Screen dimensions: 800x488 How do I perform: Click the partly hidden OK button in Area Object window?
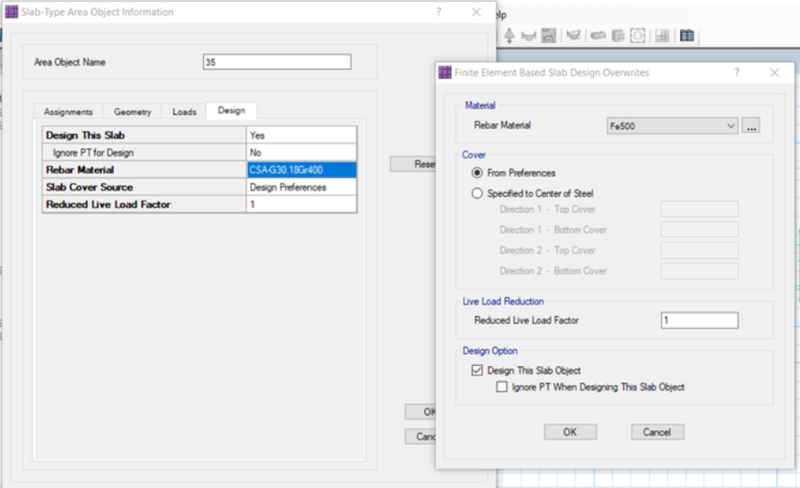tap(420, 411)
